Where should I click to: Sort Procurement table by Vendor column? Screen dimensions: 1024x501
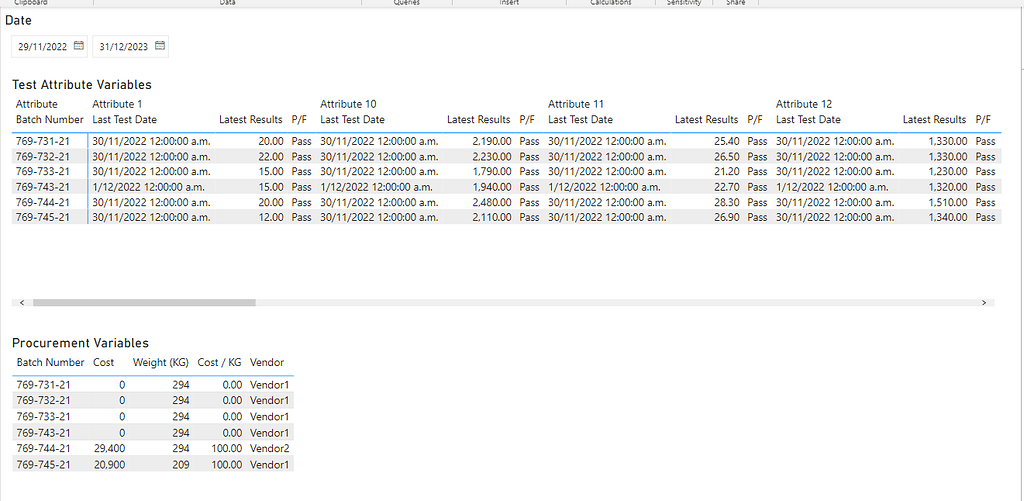[x=266, y=362]
